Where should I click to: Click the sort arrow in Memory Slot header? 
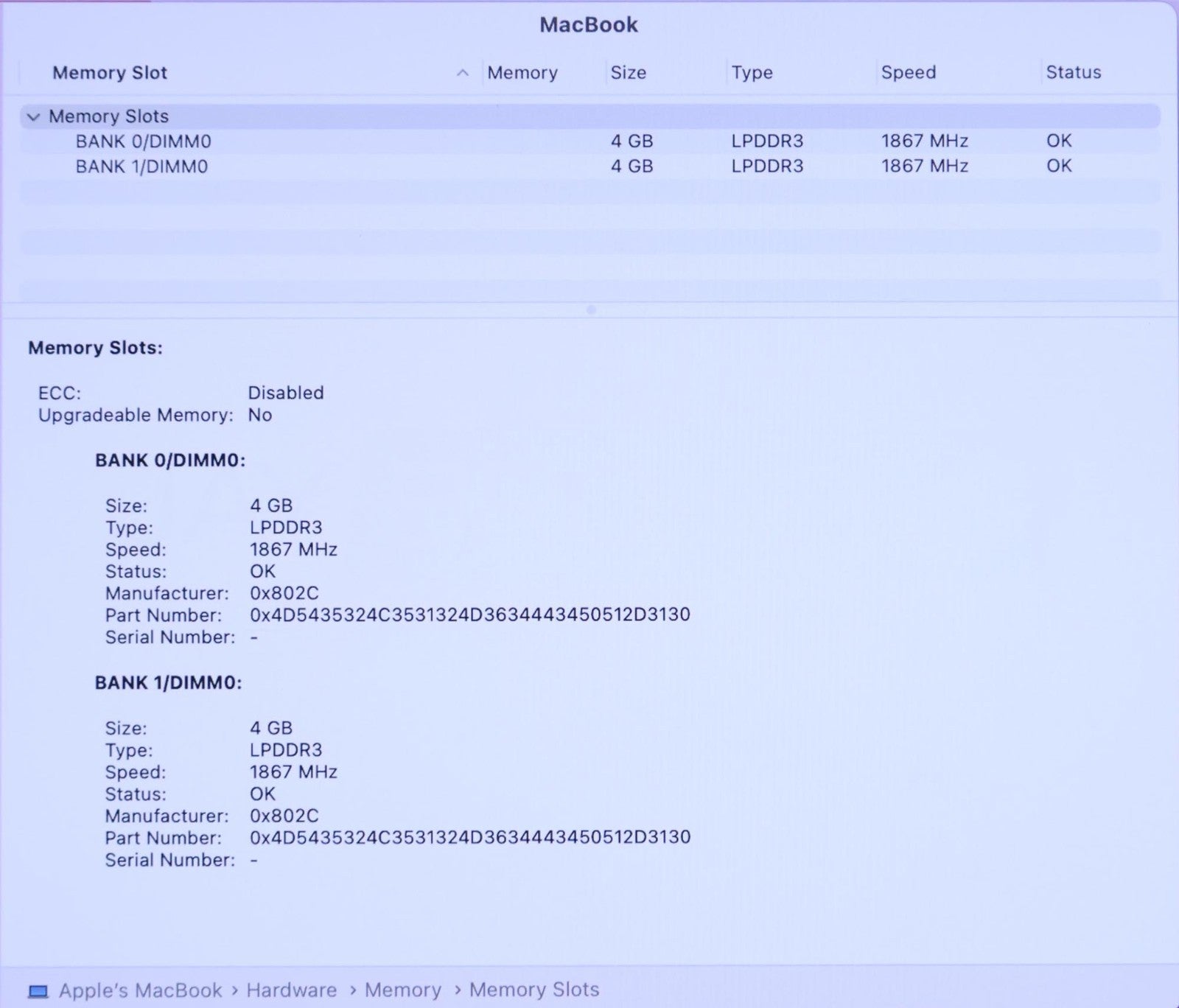(463, 72)
